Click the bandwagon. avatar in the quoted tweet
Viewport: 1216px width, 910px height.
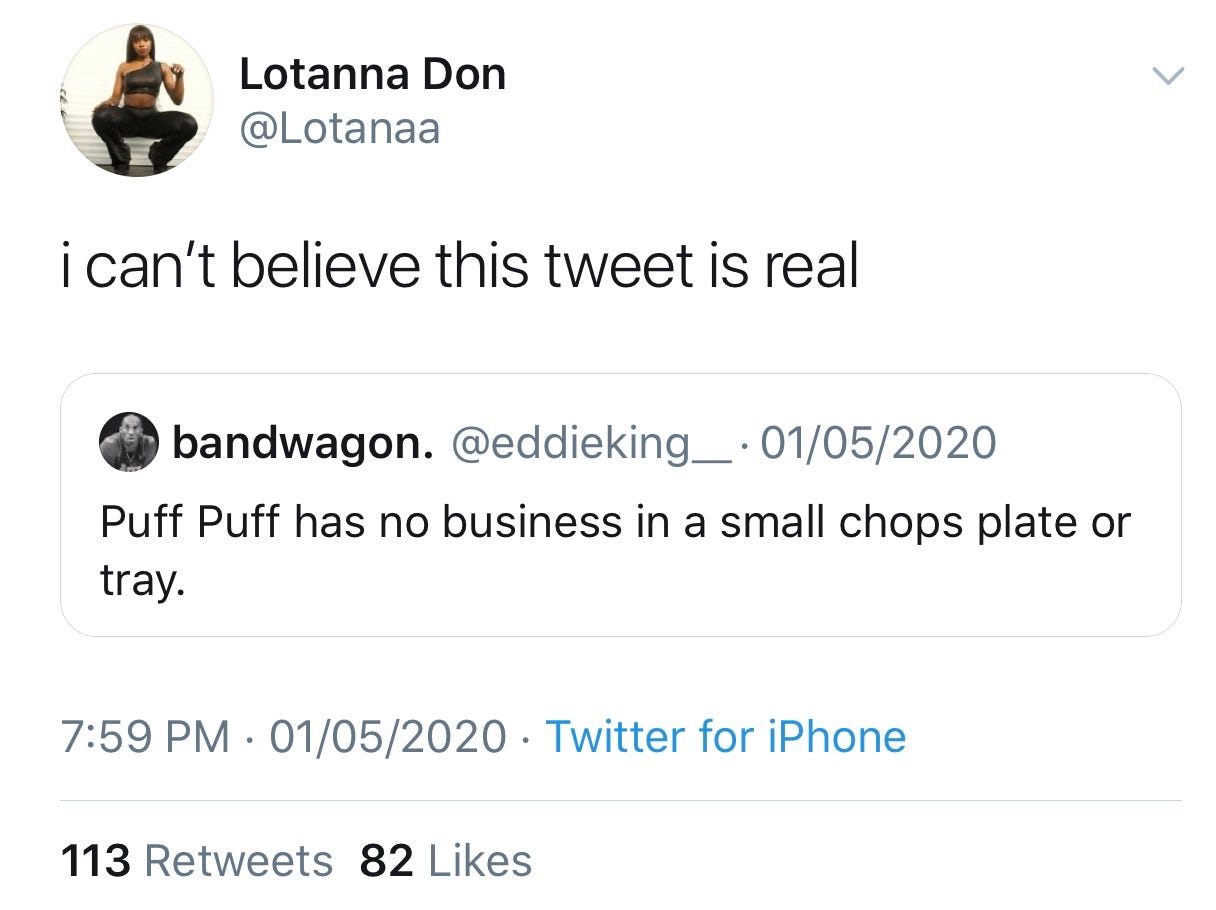tap(129, 441)
